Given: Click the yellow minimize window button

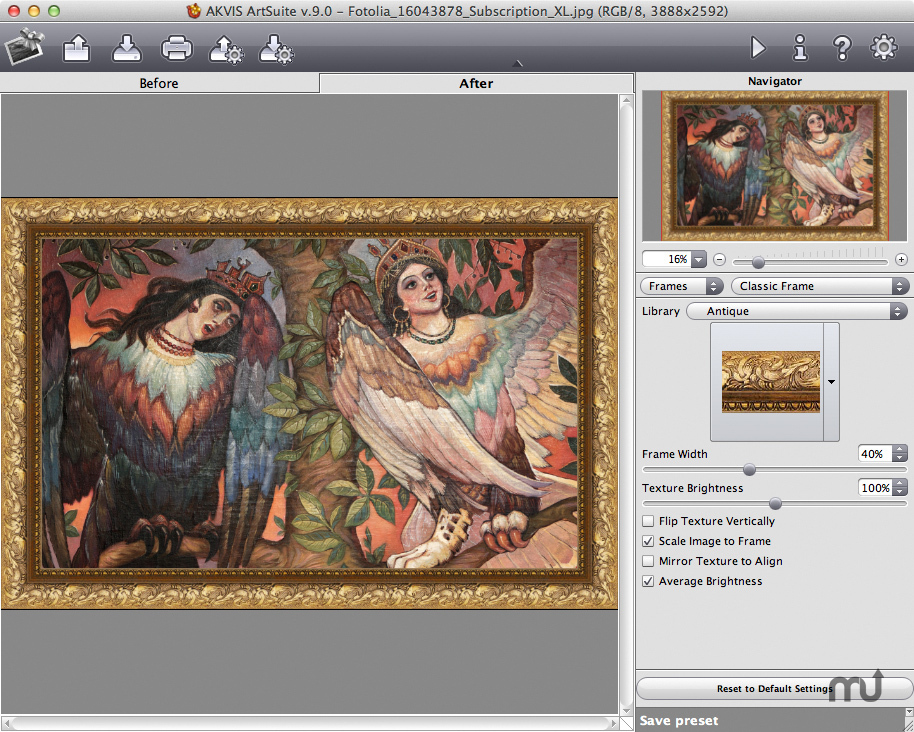Looking at the screenshot, I should pos(34,10).
